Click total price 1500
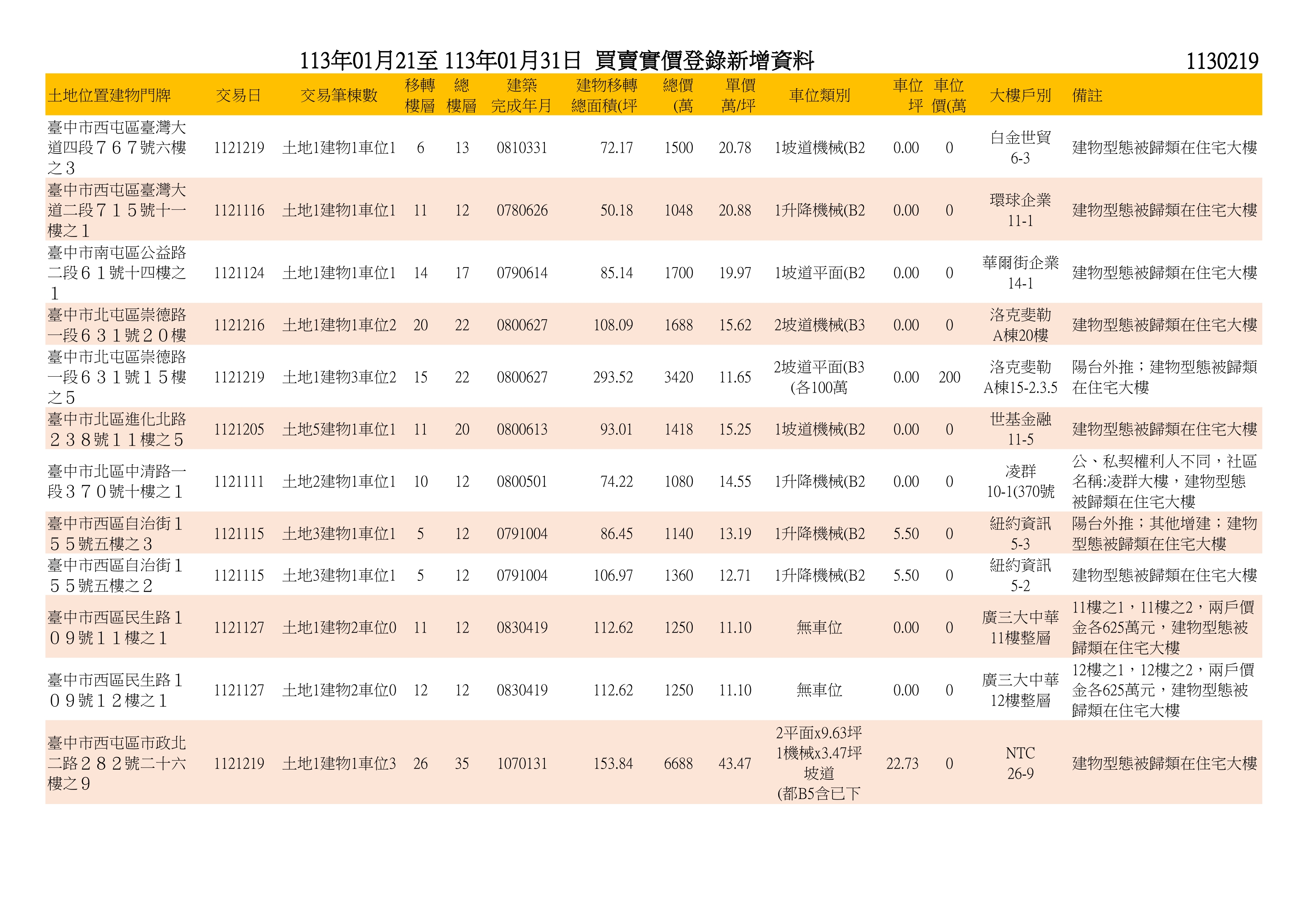Image resolution: width=1307 pixels, height=924 pixels. [x=679, y=148]
